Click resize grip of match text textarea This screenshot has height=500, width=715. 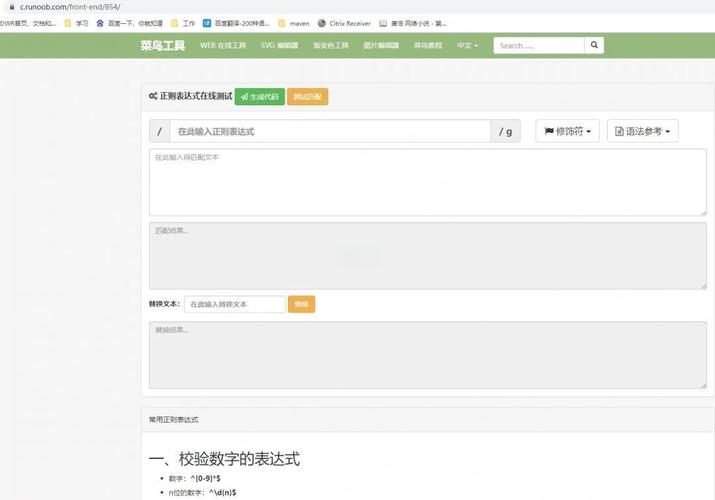703,212
